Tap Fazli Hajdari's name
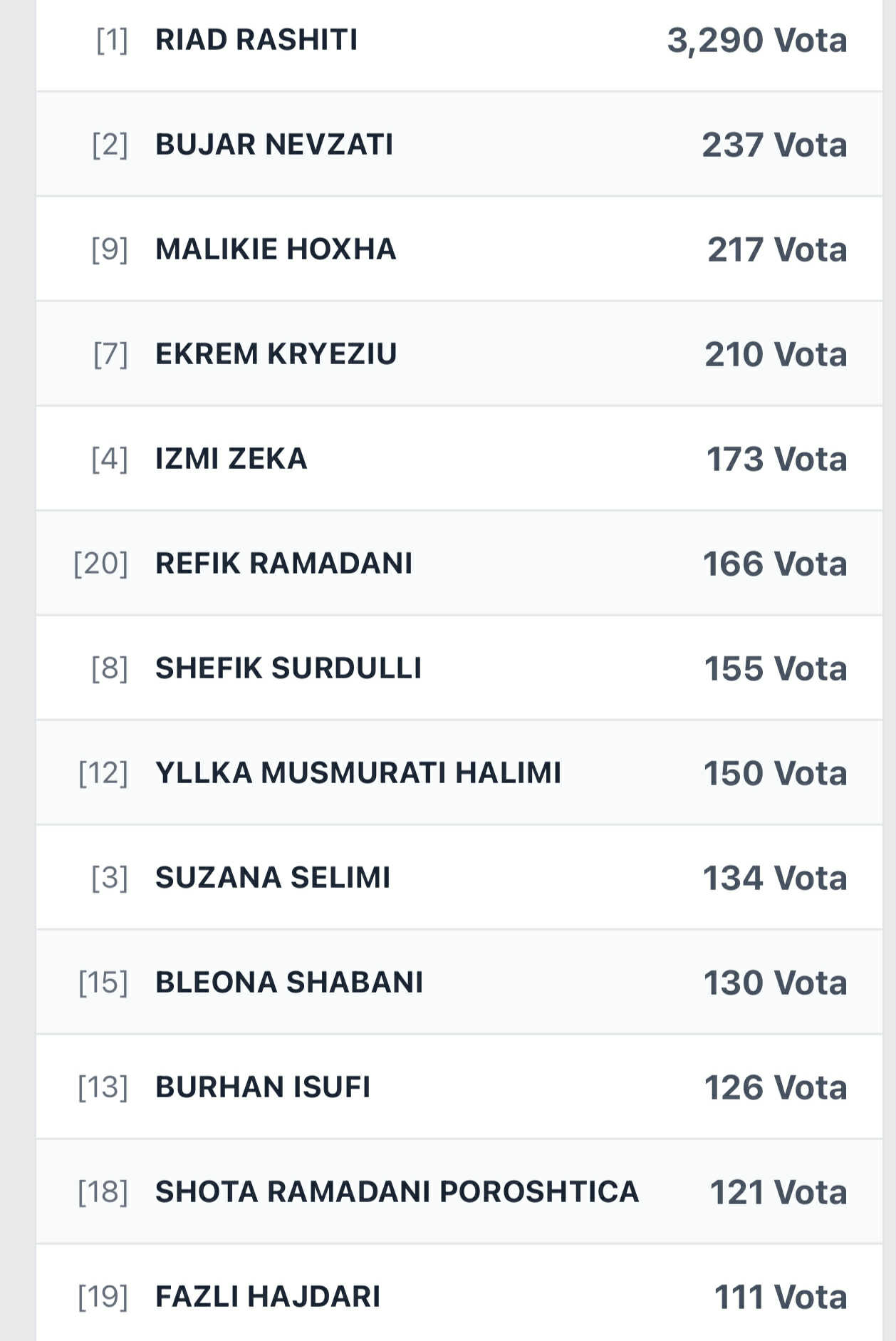This screenshot has width=896, height=1341. 268,1297
